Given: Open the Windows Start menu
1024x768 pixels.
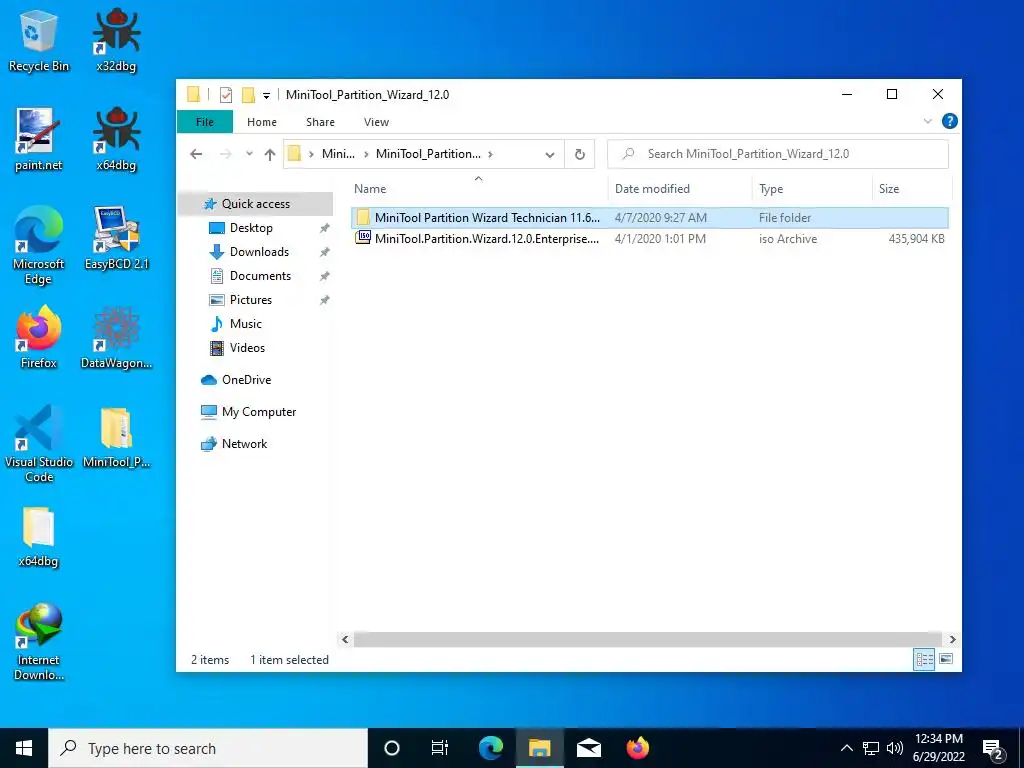Looking at the screenshot, I should [24, 748].
